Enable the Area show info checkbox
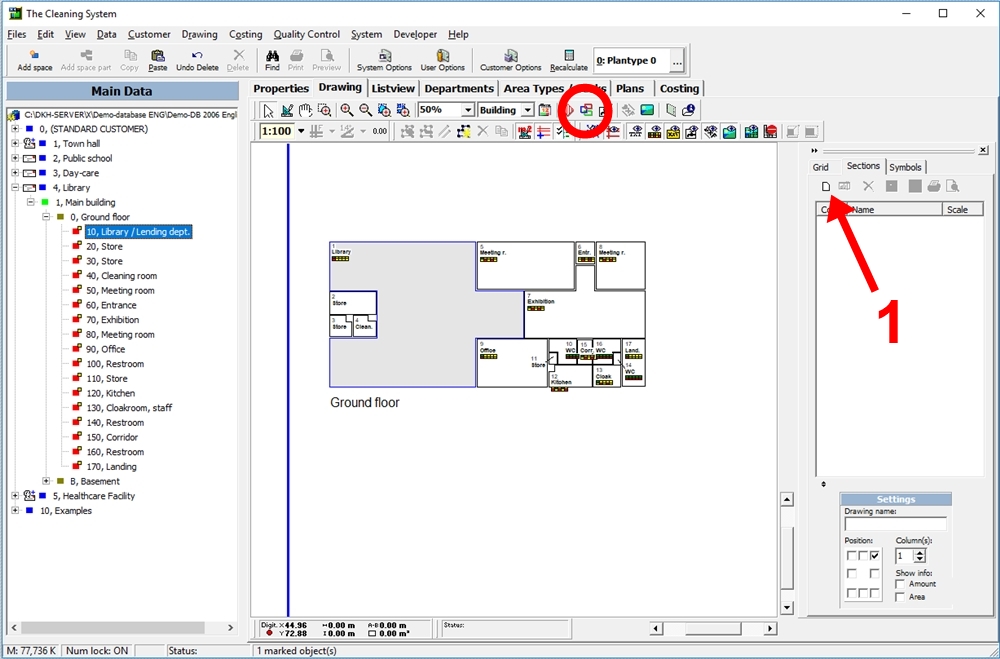1000x659 pixels. click(x=900, y=597)
